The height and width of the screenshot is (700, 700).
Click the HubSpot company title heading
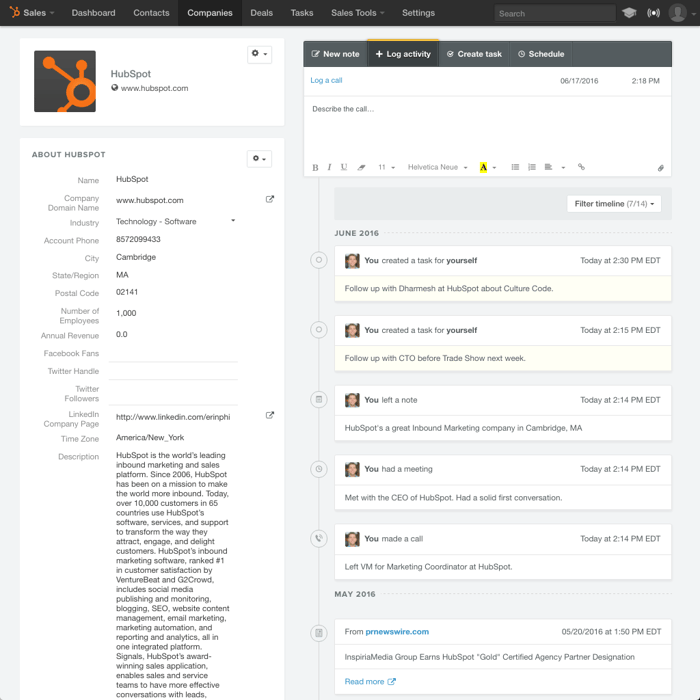tap(130, 74)
